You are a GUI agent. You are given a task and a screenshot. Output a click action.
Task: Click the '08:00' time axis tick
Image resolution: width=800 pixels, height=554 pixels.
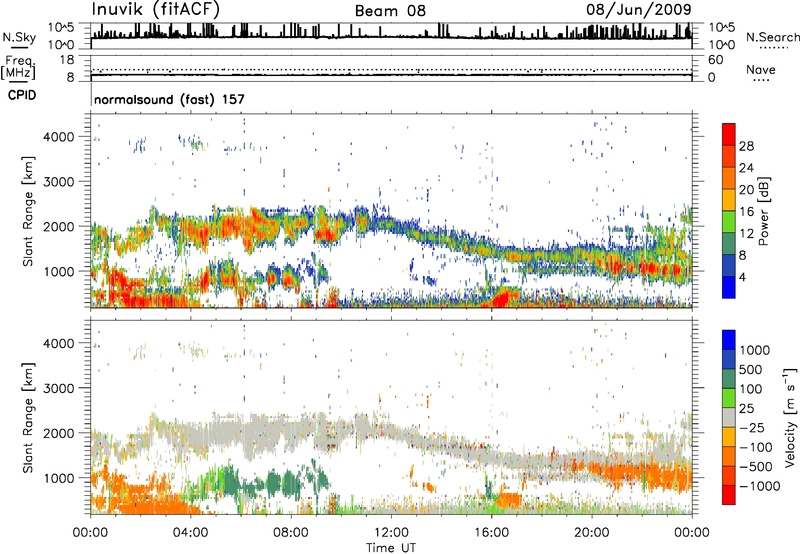pos(291,533)
